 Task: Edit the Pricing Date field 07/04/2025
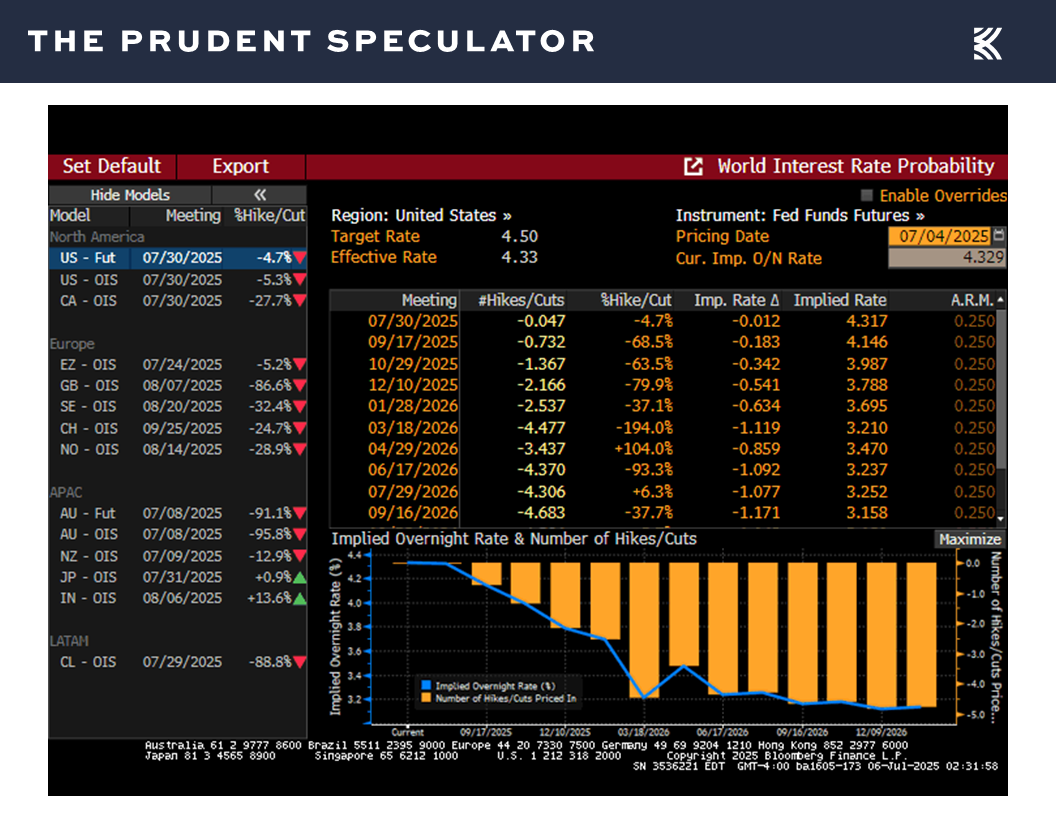point(940,236)
